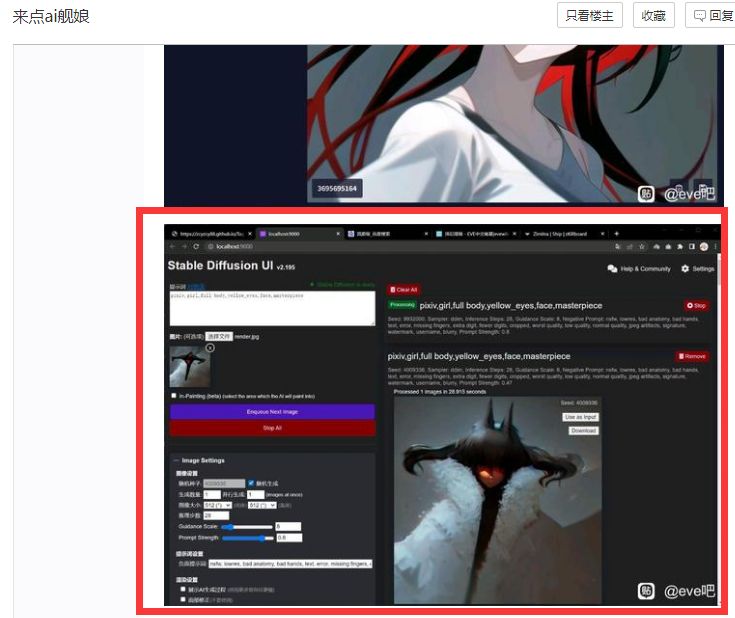
Task: Click the negative prompt input field
Action: click(x=290, y=564)
